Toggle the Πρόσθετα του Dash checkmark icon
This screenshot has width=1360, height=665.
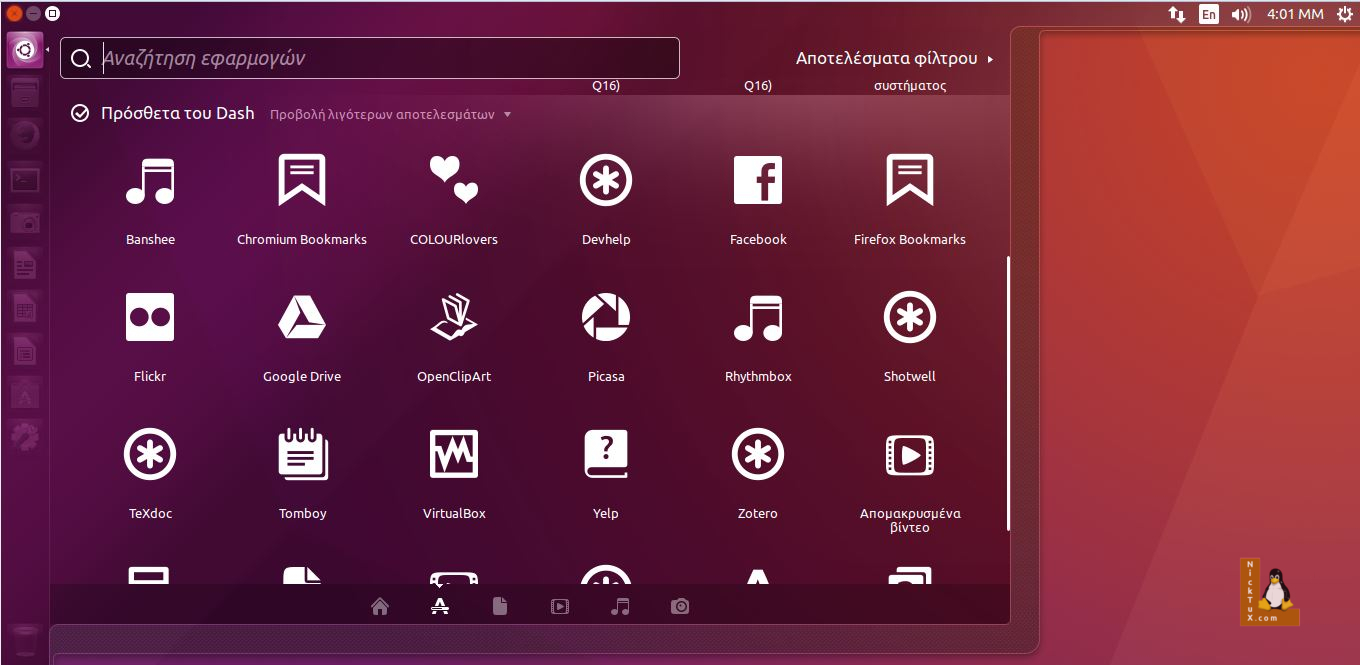coord(81,114)
